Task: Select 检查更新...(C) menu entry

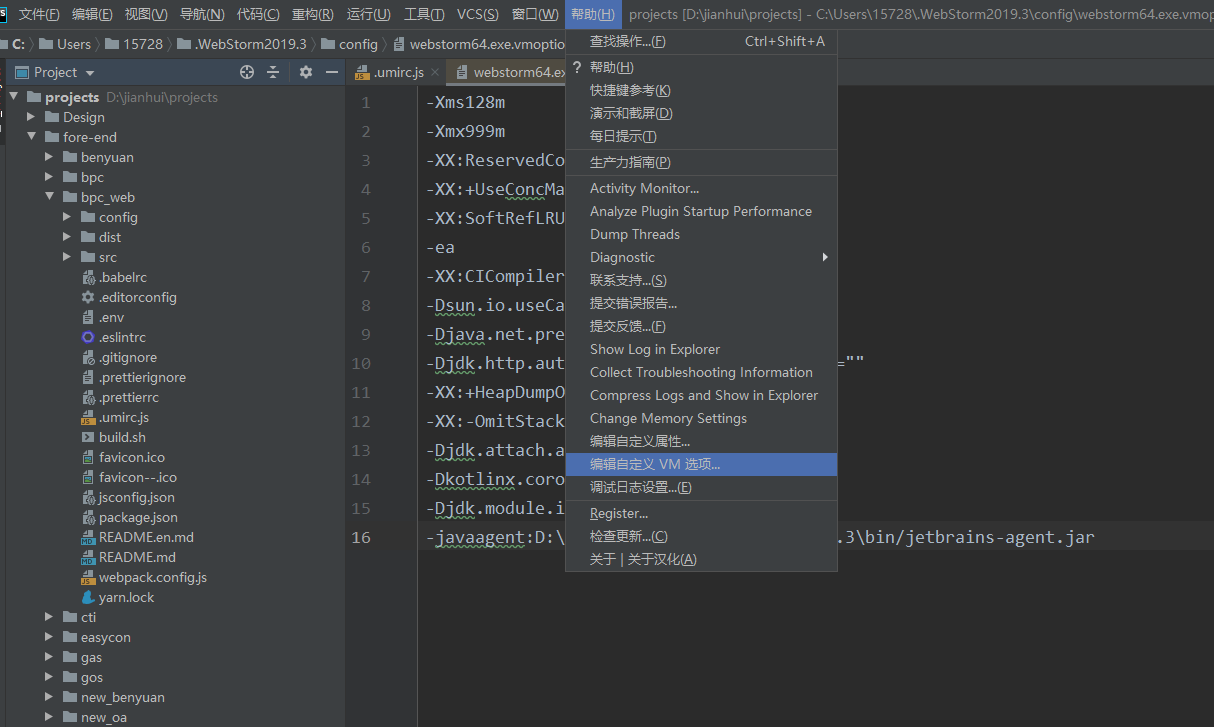Action: 701,536
